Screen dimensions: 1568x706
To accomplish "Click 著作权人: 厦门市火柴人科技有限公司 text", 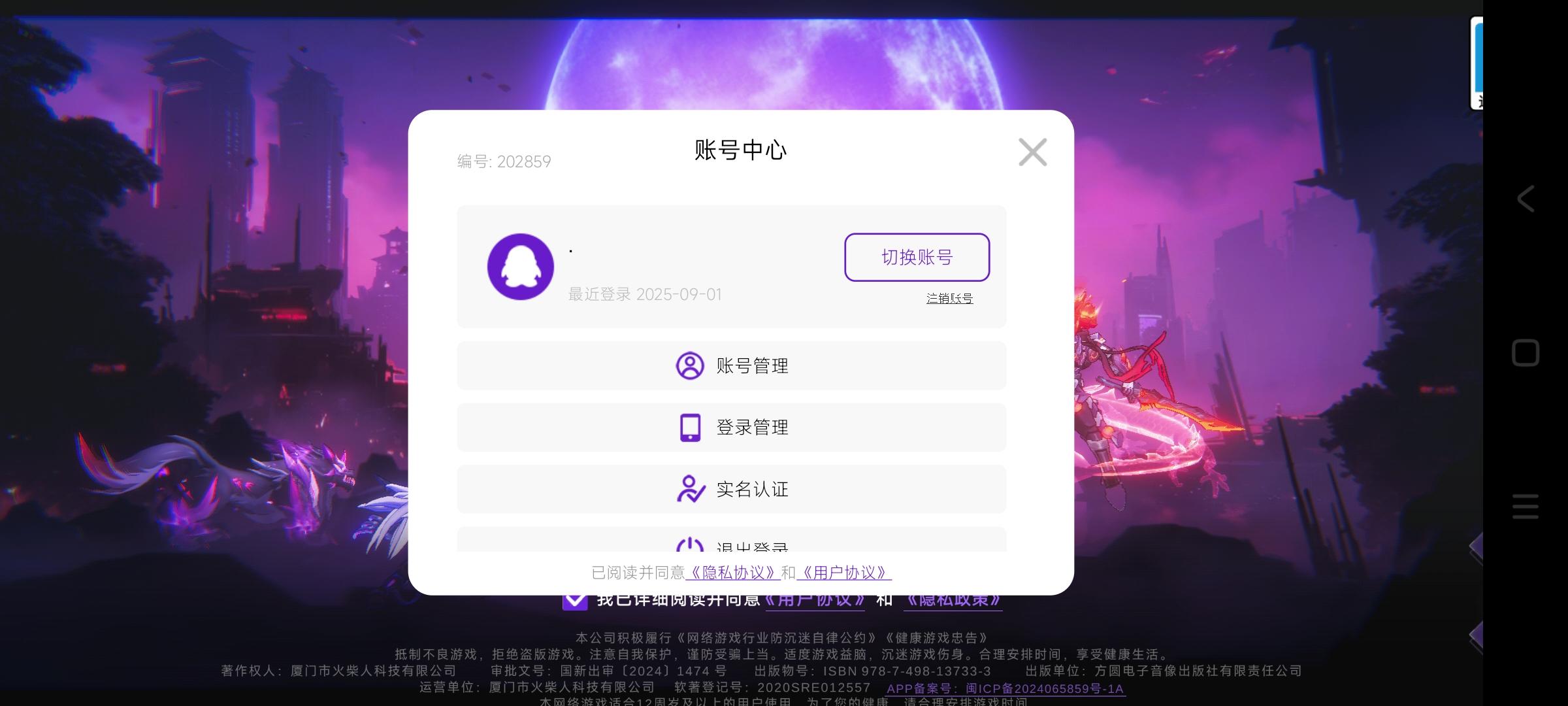I will click(x=338, y=671).
